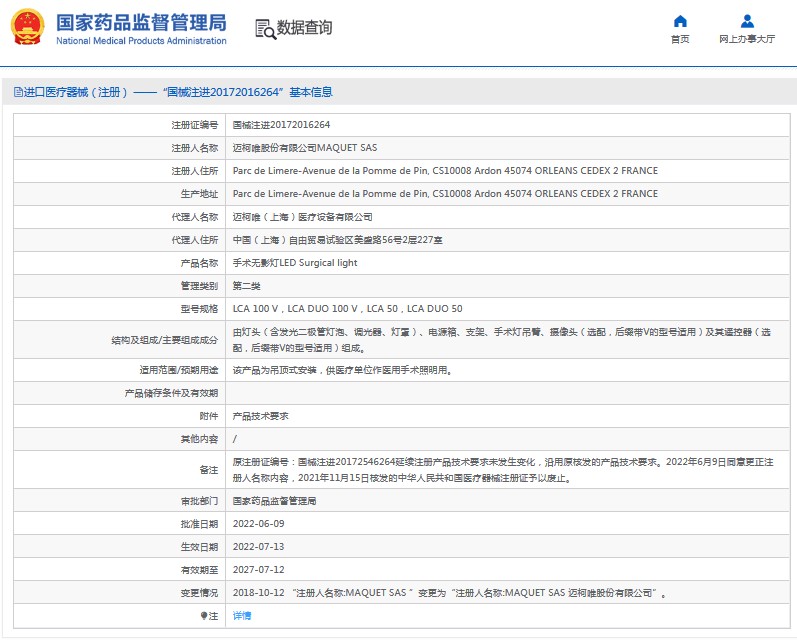The height and width of the screenshot is (640, 797).
Task: Click the 备注 remarks text
Action: click(x=503, y=470)
